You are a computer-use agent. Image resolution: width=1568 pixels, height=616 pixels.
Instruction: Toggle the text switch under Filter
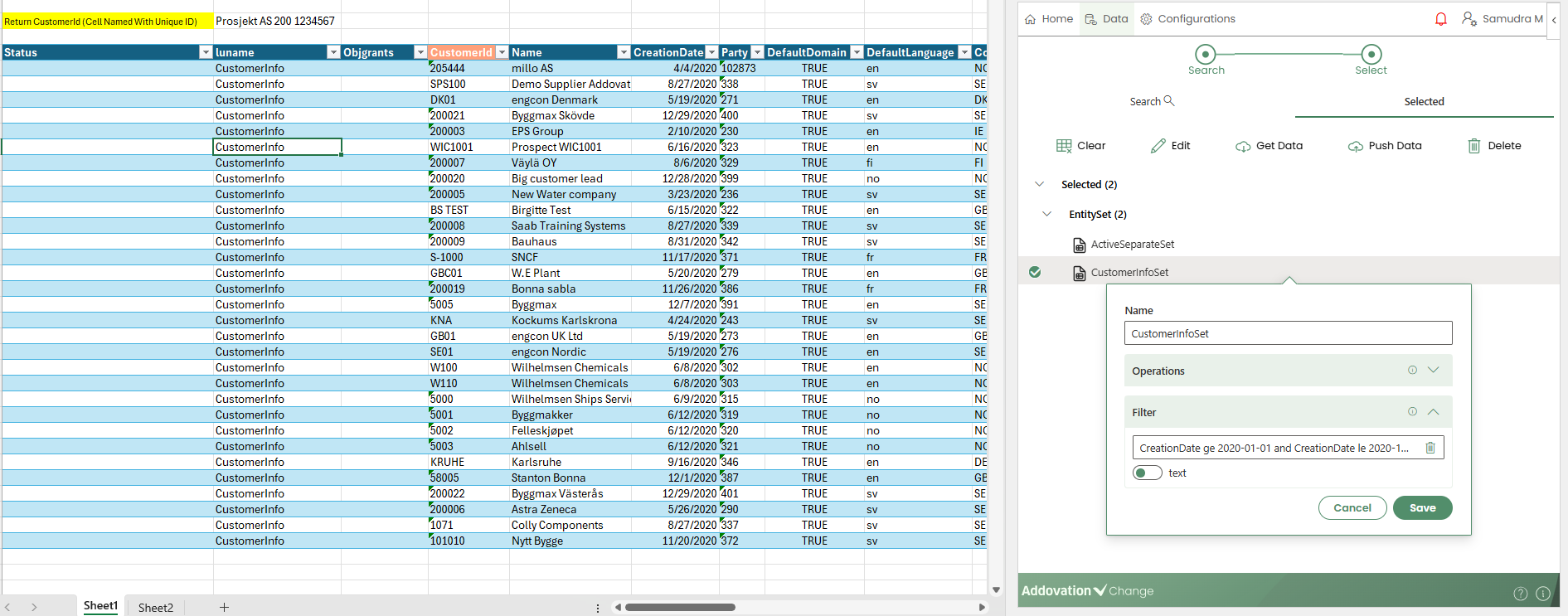point(1148,473)
